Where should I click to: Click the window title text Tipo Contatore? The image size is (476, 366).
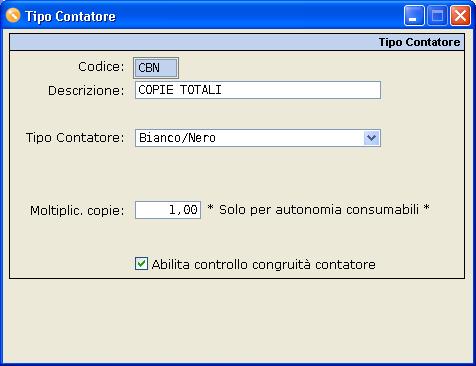point(70,16)
